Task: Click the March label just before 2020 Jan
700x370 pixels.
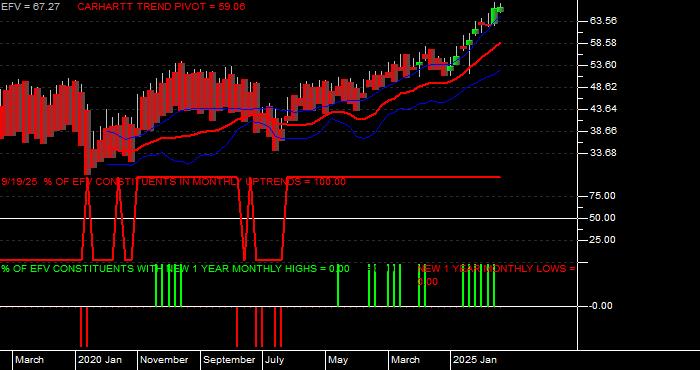Action: (x=29, y=360)
